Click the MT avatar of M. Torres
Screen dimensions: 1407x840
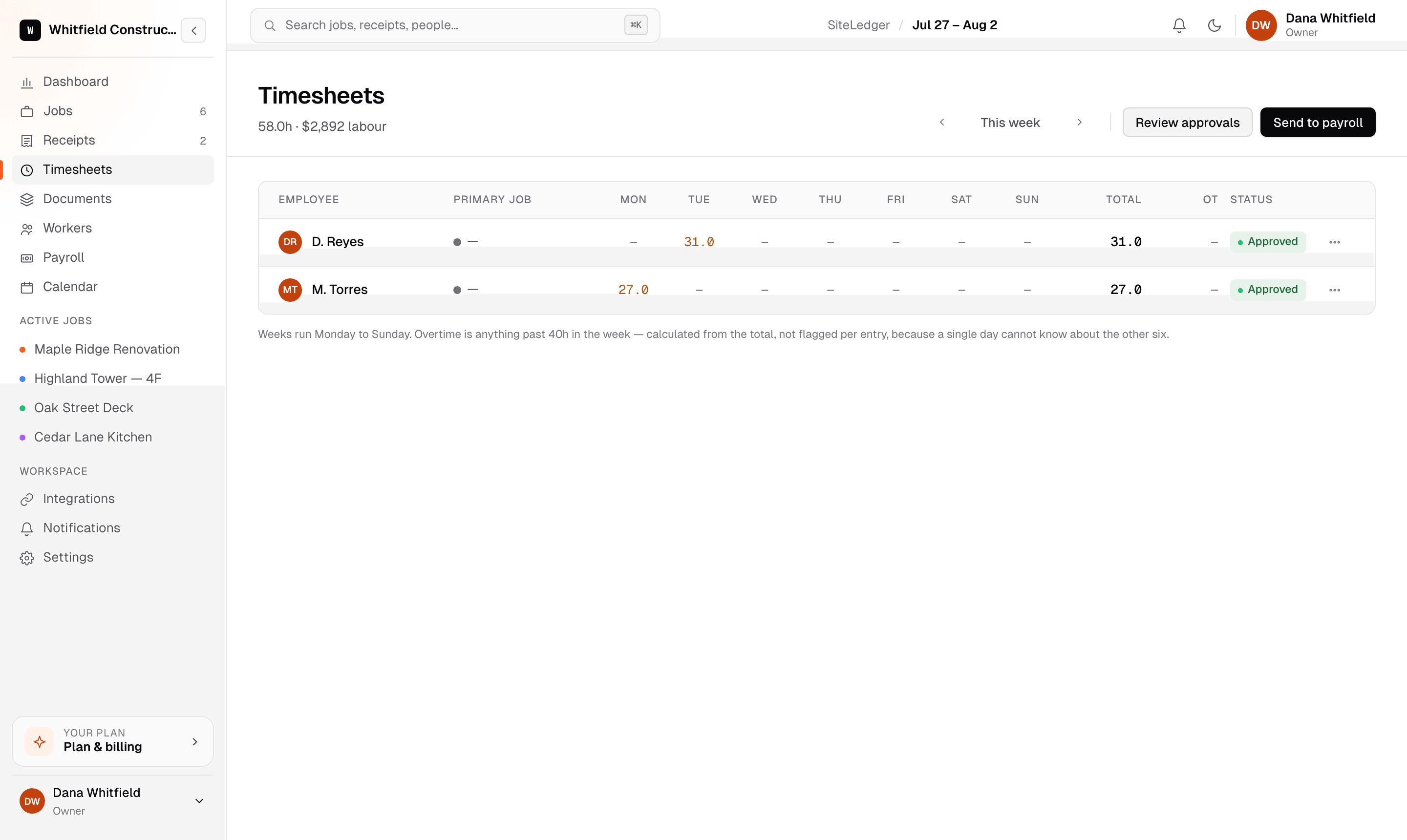290,291
